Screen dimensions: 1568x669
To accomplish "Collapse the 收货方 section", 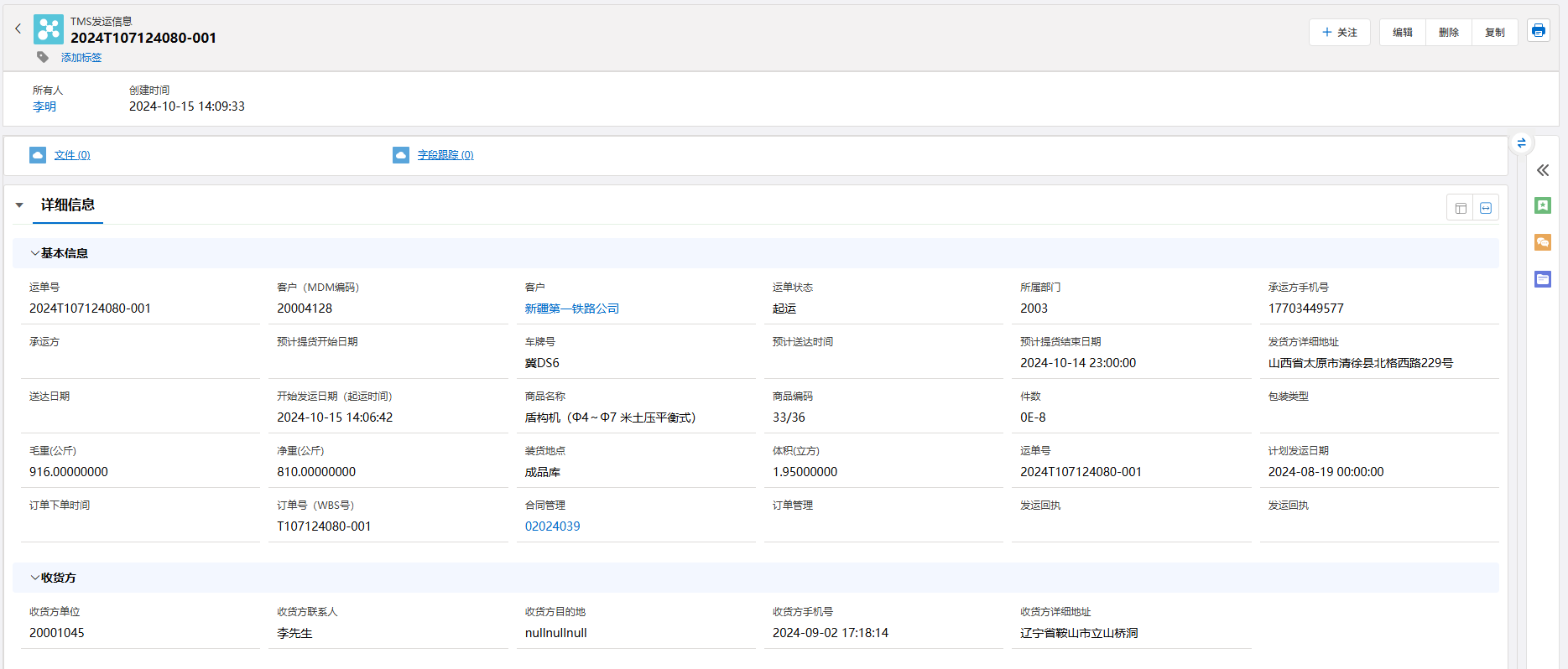I will click(35, 578).
